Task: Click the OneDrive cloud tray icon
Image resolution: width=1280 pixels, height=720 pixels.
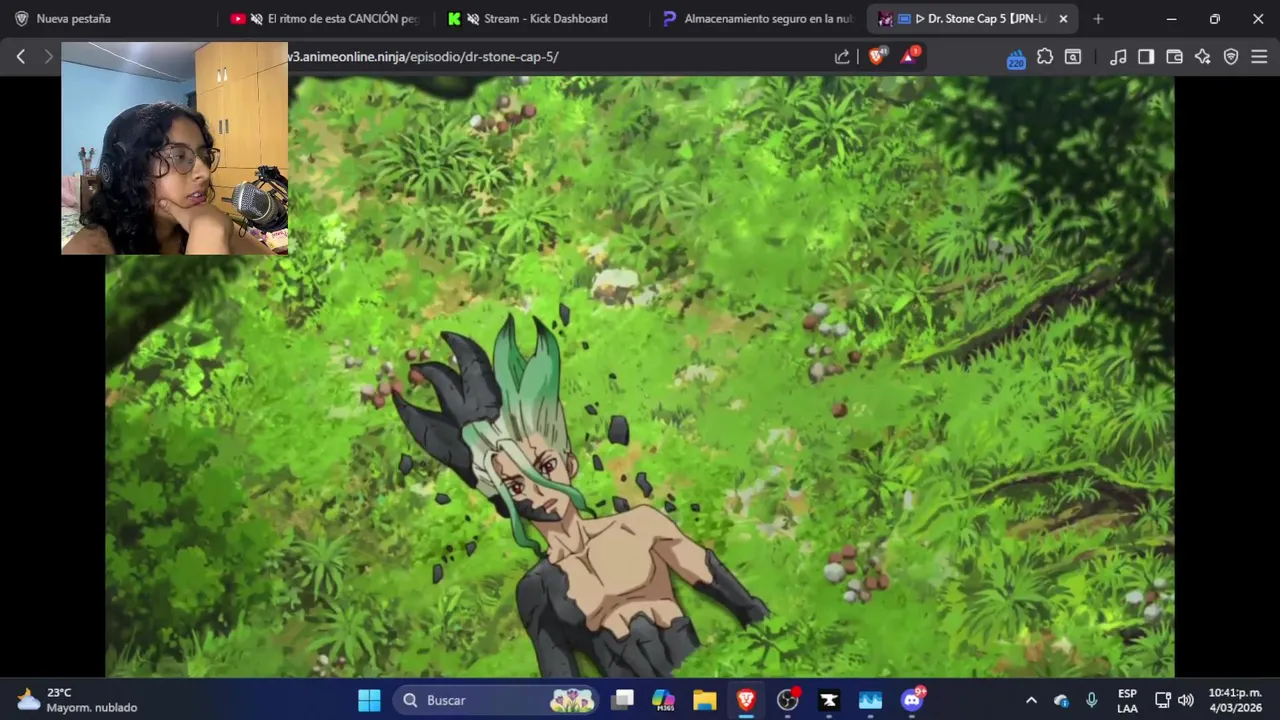Action: click(1061, 700)
